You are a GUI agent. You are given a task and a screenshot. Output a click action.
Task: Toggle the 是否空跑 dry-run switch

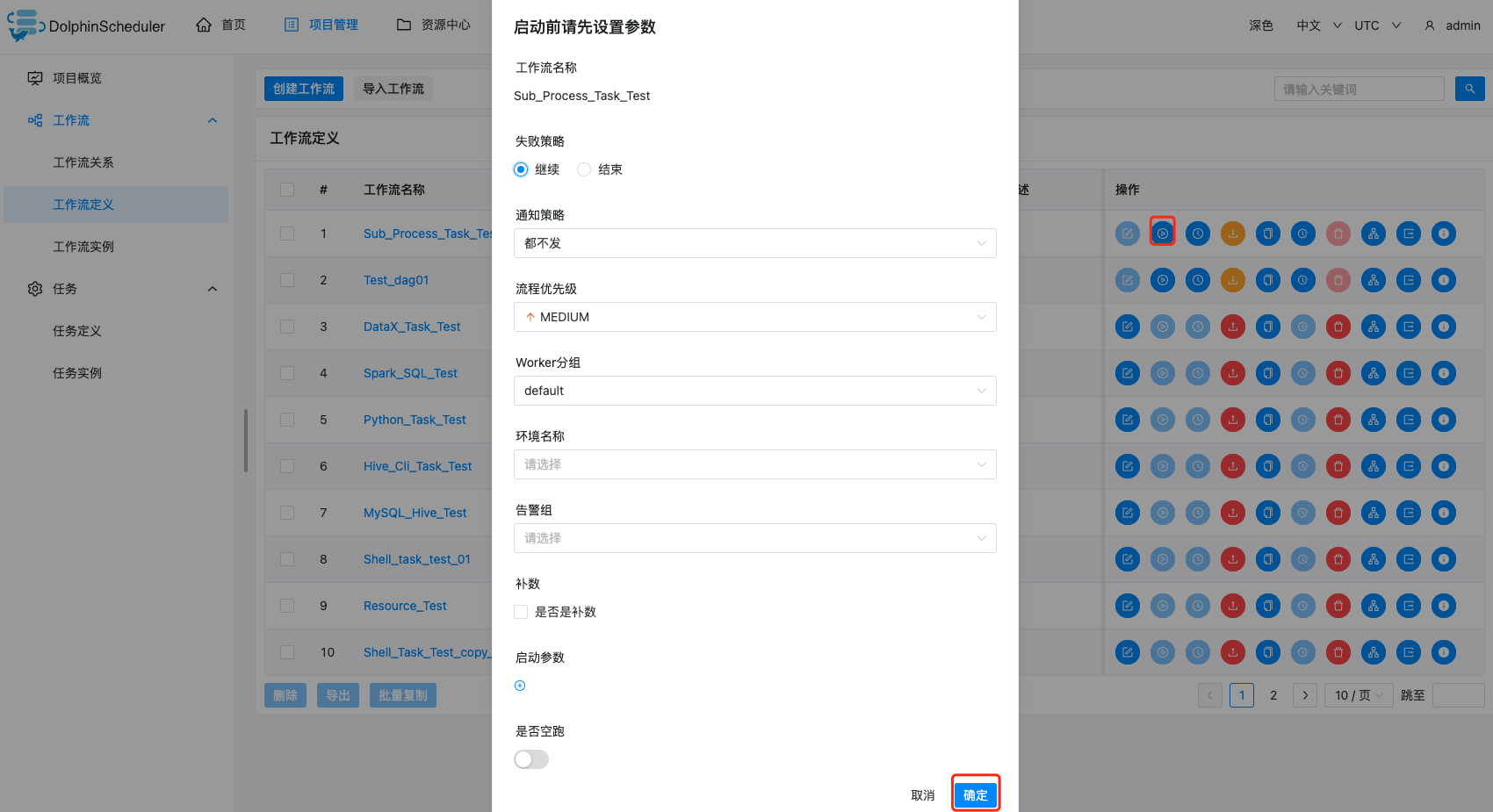click(x=531, y=759)
